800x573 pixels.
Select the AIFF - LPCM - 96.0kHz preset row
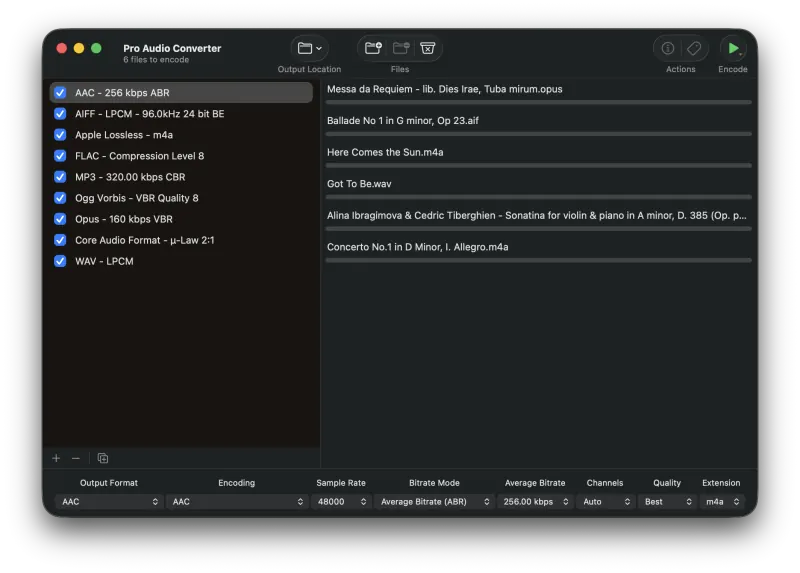coord(181,114)
